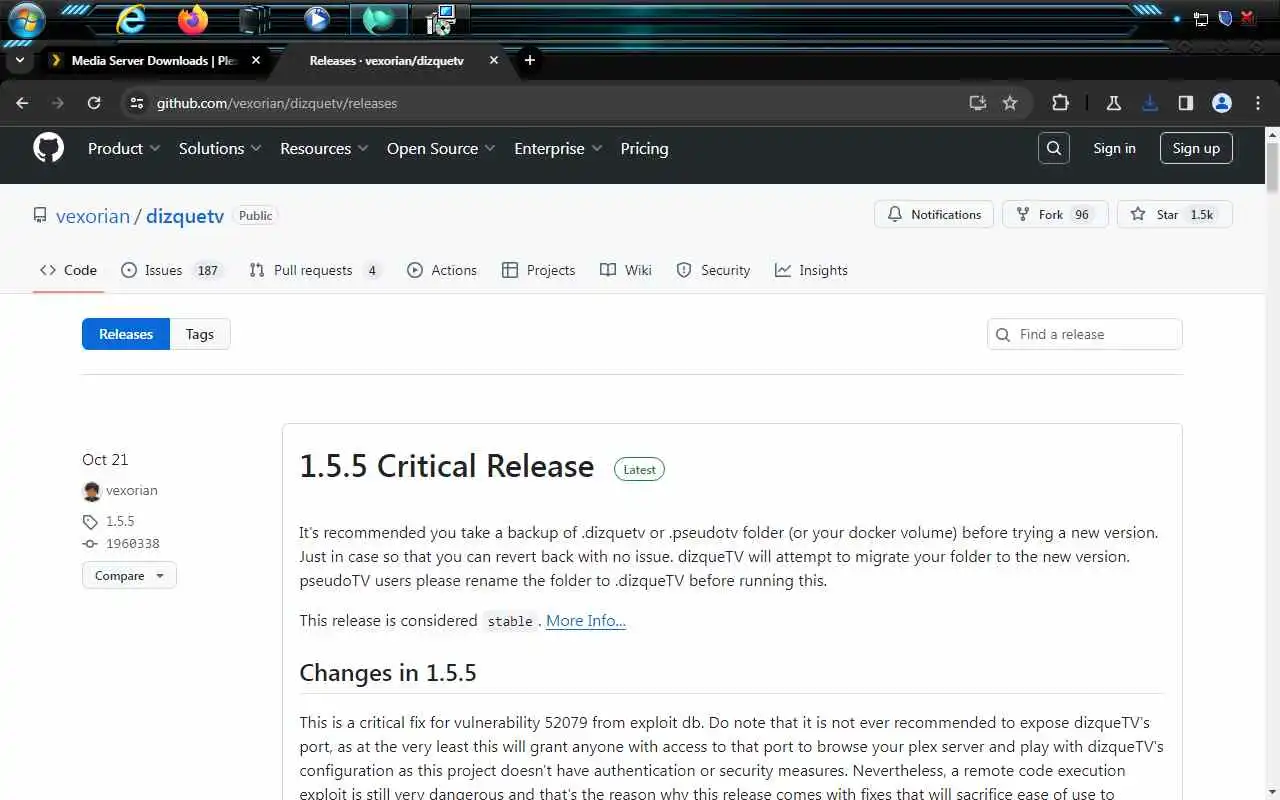Click Sign in

coord(1114,148)
